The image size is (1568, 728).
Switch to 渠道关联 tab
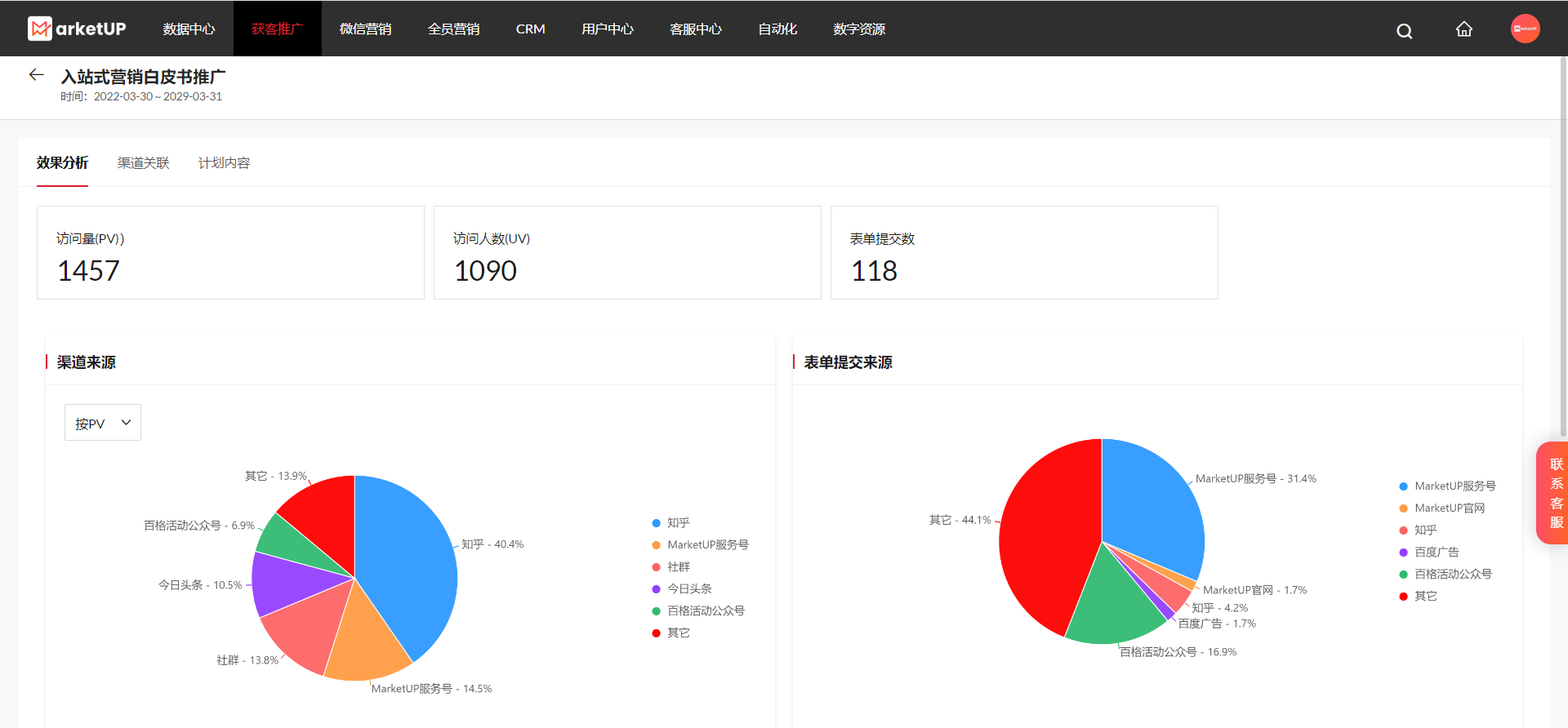click(144, 163)
